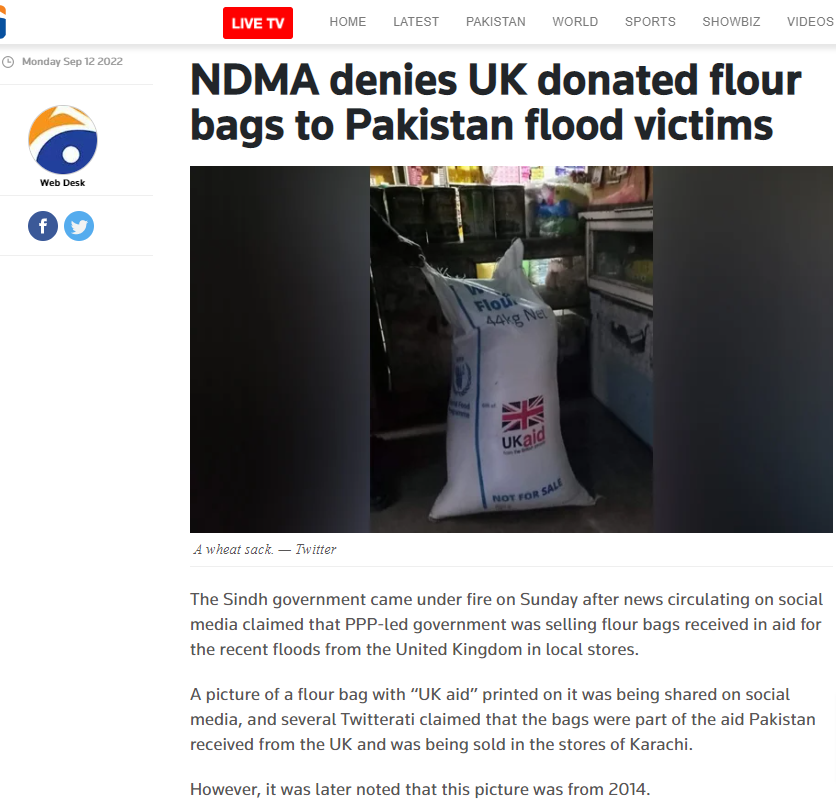
Task: Go to the HOME menu item
Action: (348, 22)
